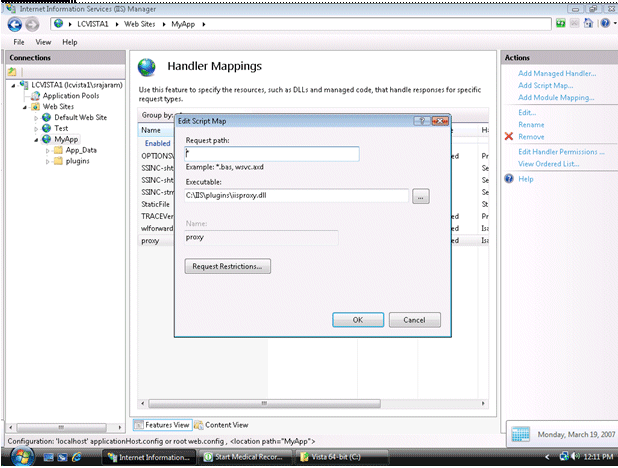Image resolution: width=618 pixels, height=468 pixels.
Task: Click the globe icon in the address bar
Action: 58,24
